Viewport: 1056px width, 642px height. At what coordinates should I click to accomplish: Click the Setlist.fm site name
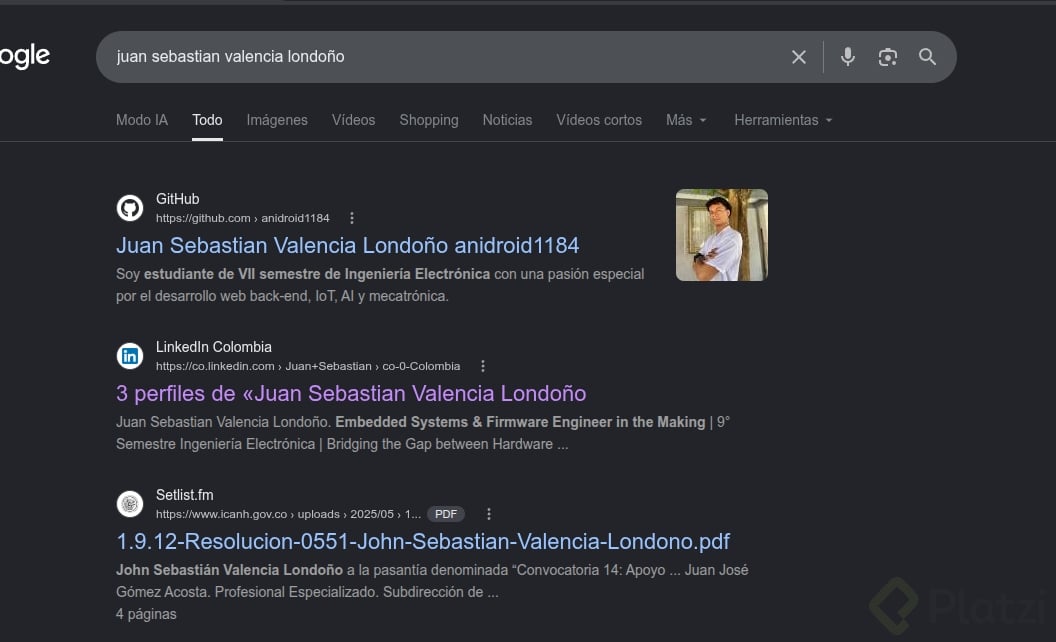pyautogui.click(x=185, y=495)
